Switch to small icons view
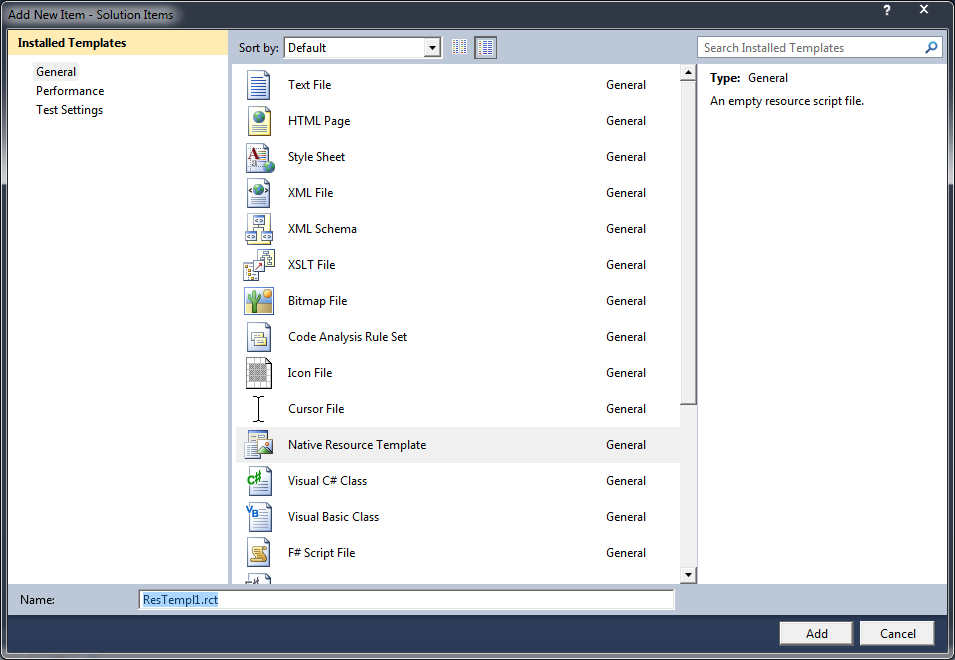 click(x=459, y=47)
